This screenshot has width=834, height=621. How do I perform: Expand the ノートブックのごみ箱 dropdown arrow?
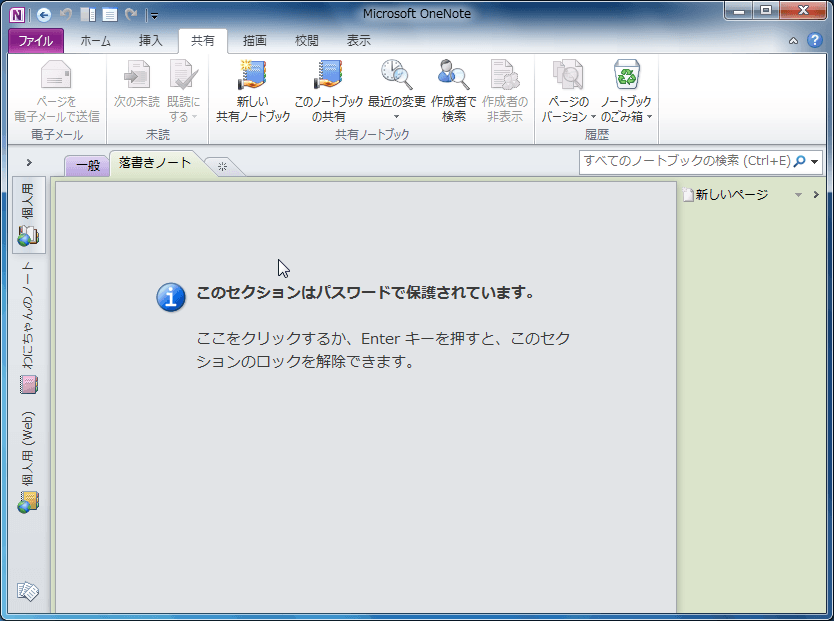(x=649, y=116)
